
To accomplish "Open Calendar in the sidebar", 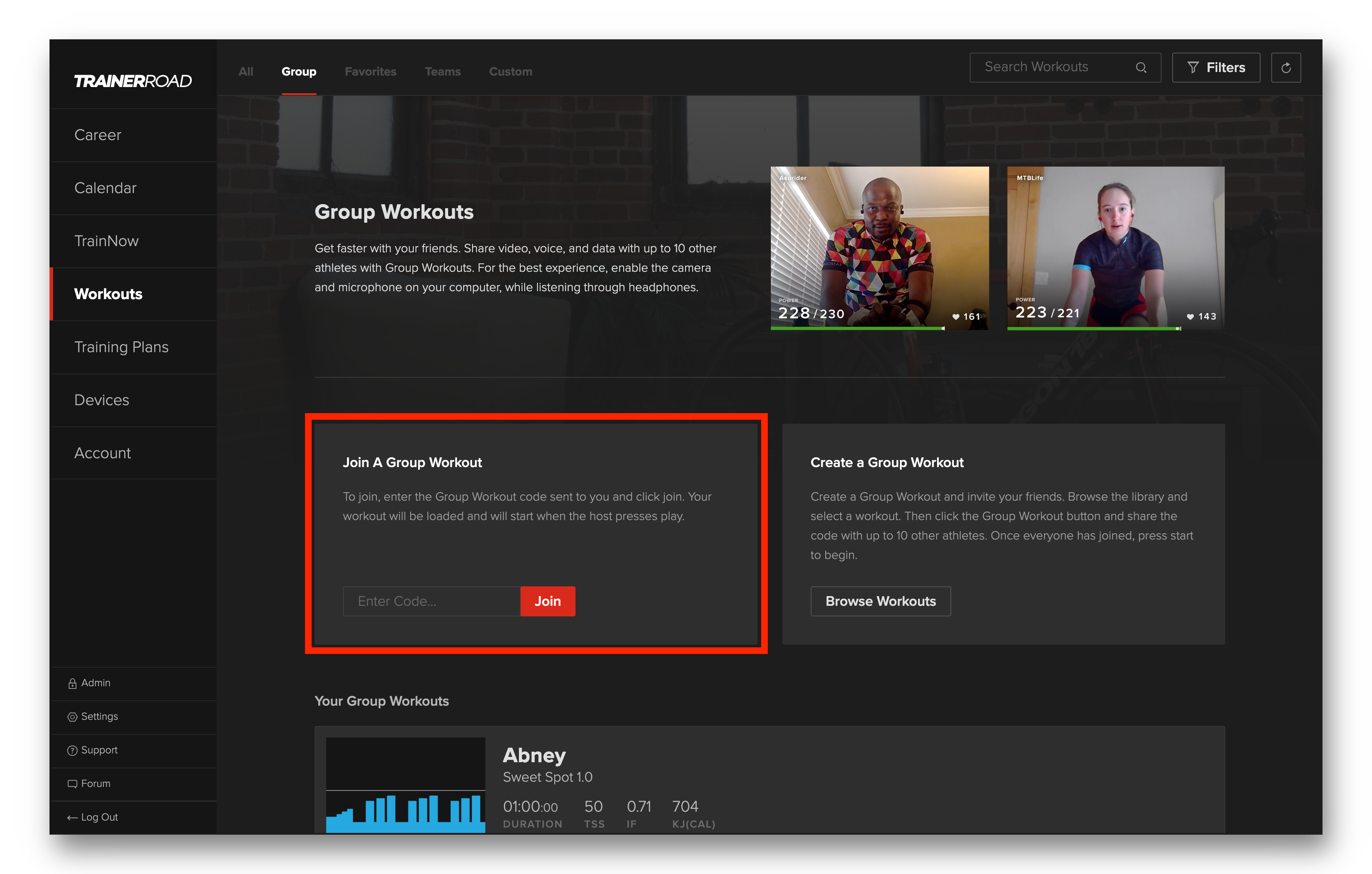I will coord(133,188).
